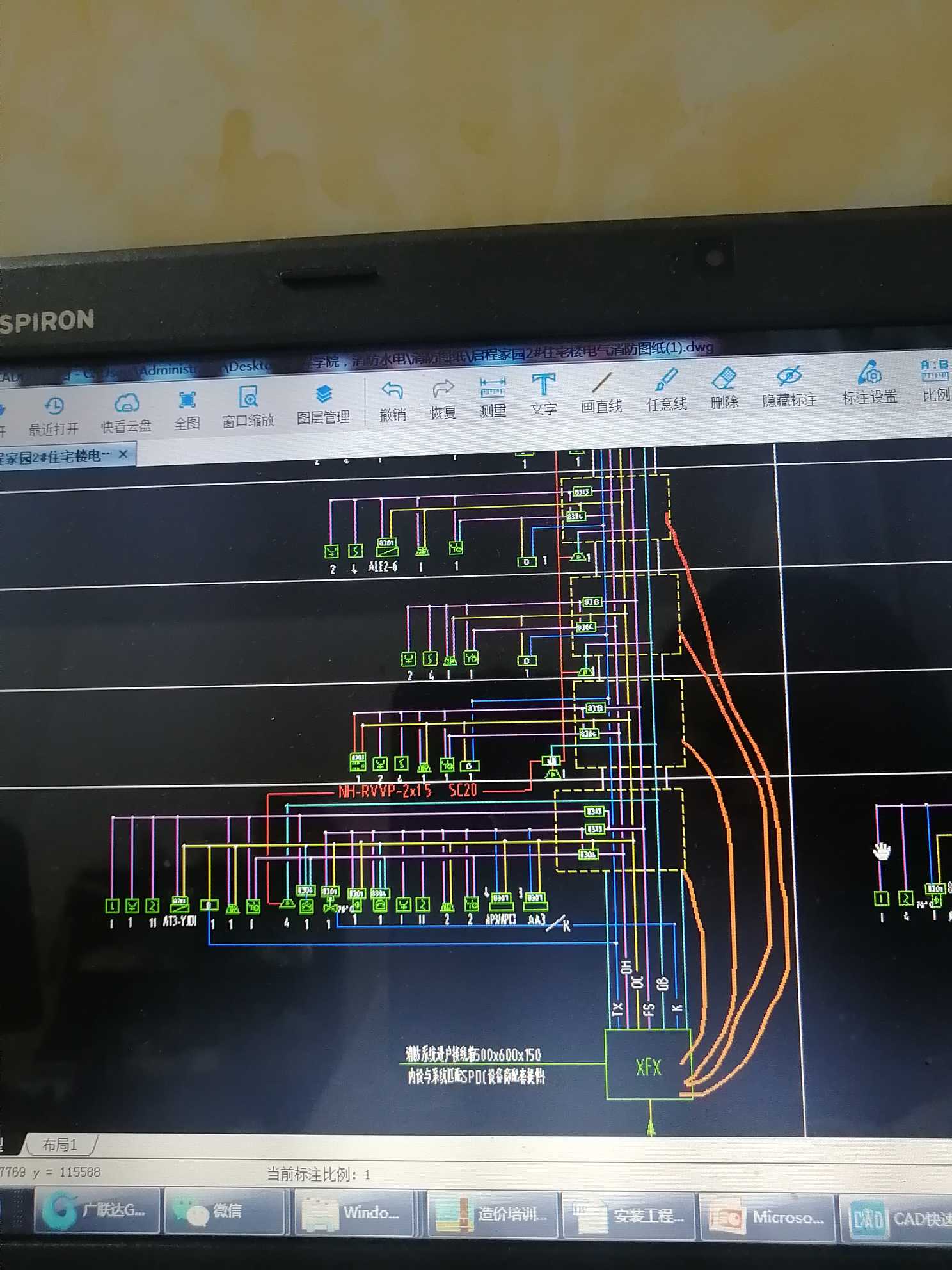Toggle 隐藏标注 hide annotations

[789, 386]
